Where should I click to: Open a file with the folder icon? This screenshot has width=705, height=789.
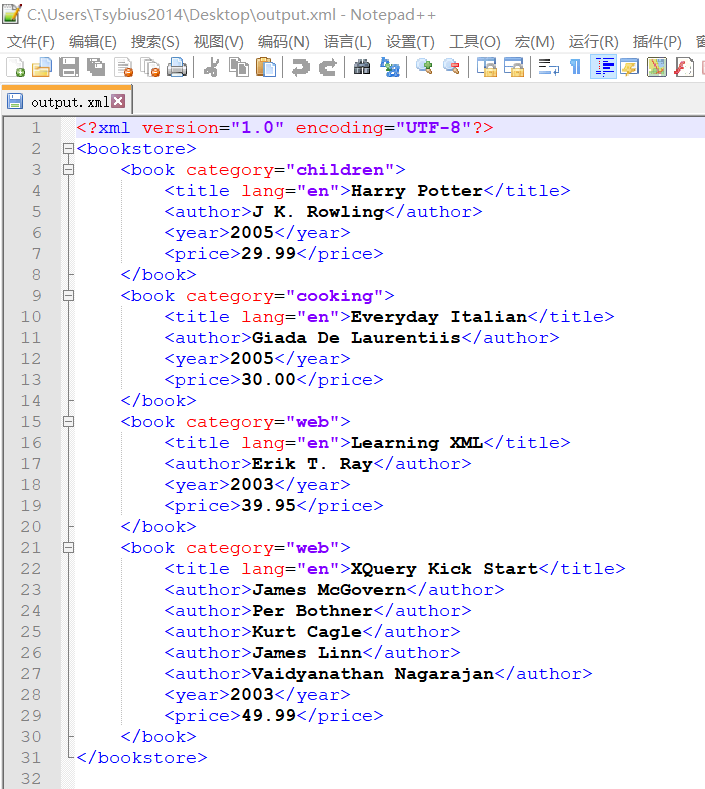click(42, 67)
